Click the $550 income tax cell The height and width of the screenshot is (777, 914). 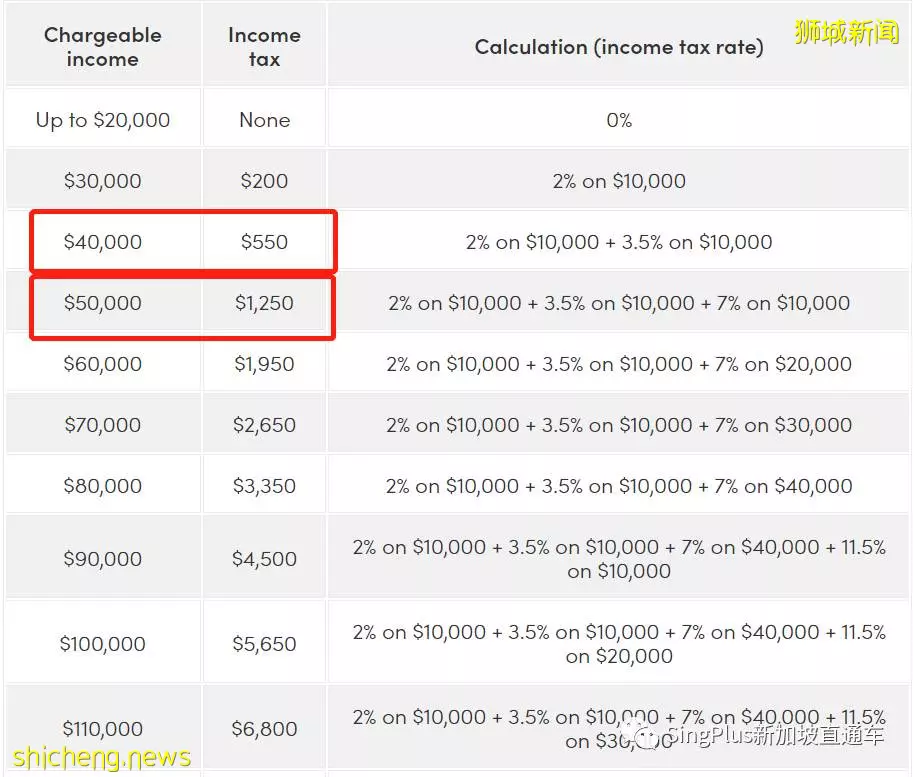(265, 241)
